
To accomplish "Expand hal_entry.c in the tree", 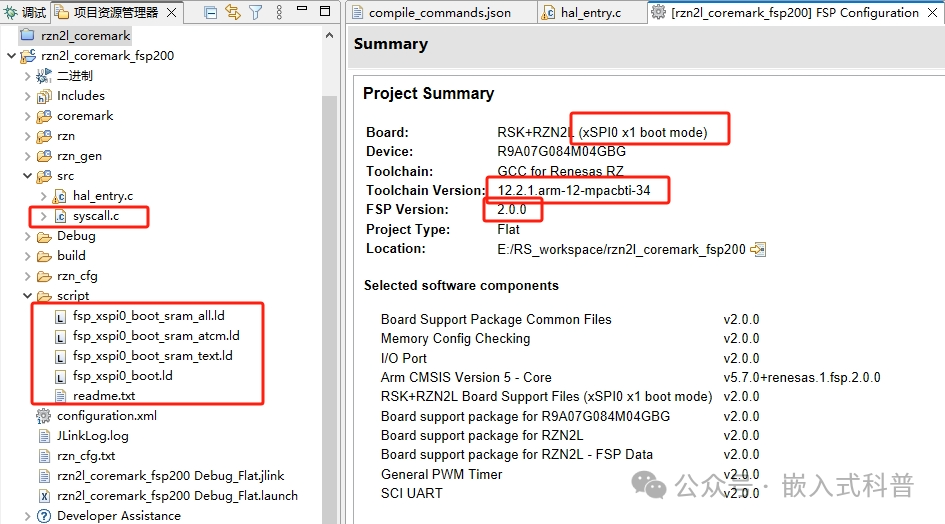I will click(x=43, y=196).
